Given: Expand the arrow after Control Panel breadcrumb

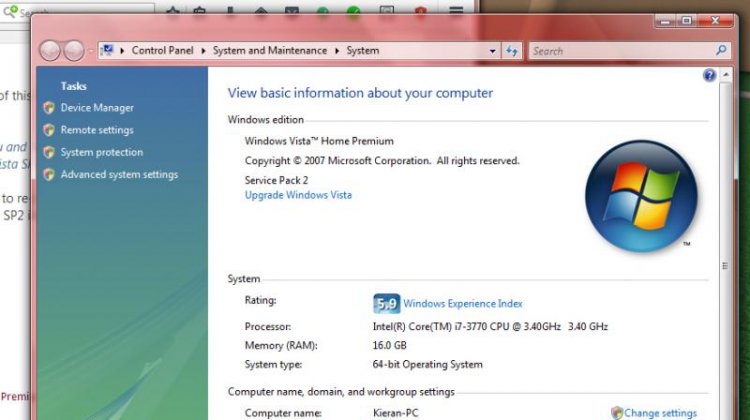Looking at the screenshot, I should (203, 51).
